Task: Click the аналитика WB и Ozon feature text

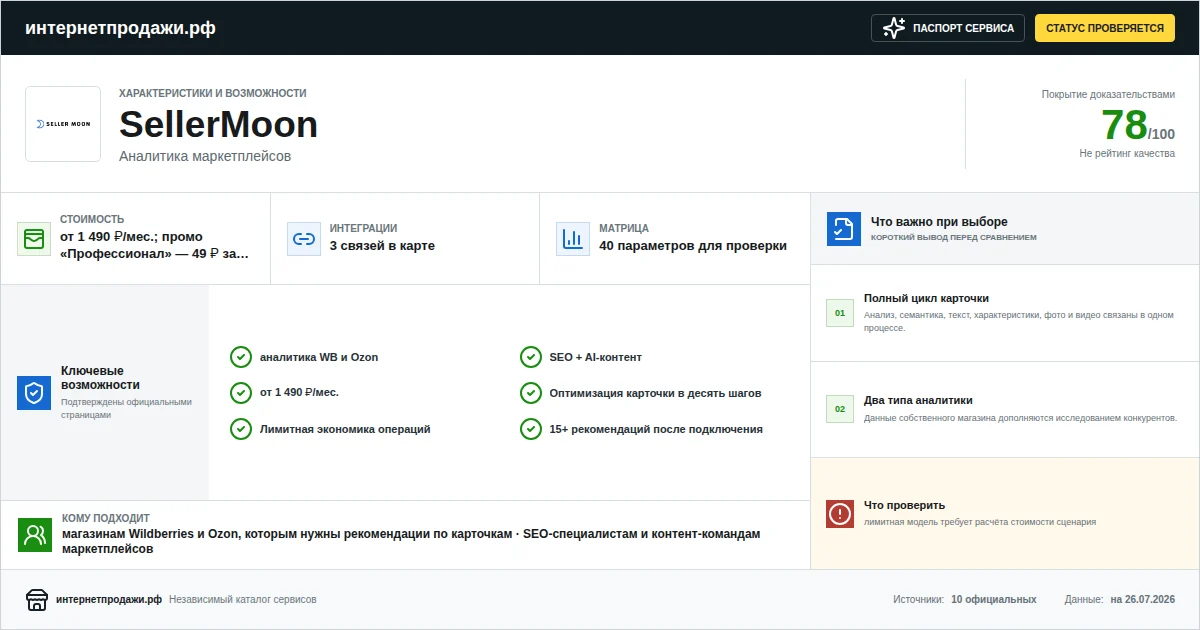Action: coord(319,357)
